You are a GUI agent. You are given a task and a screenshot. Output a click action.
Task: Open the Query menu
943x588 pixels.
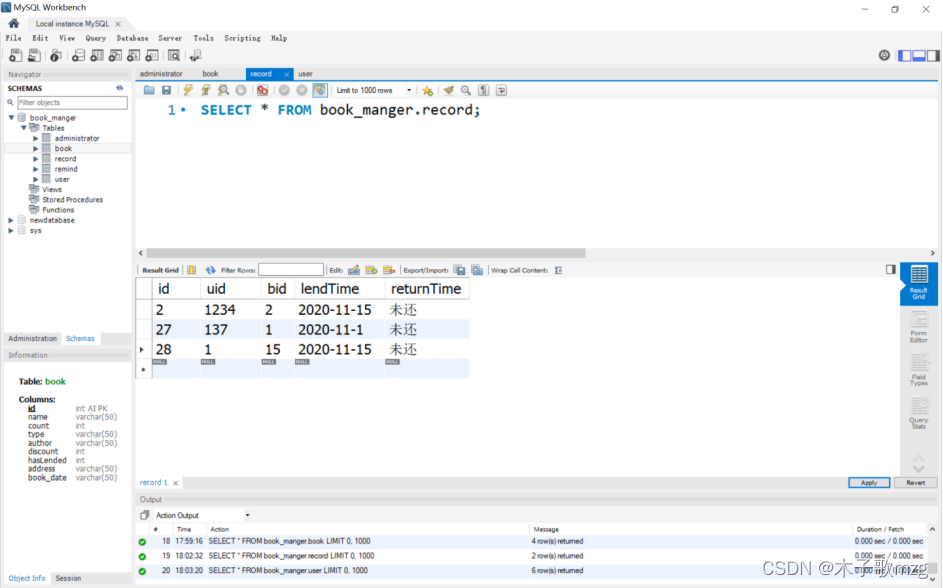[96, 38]
